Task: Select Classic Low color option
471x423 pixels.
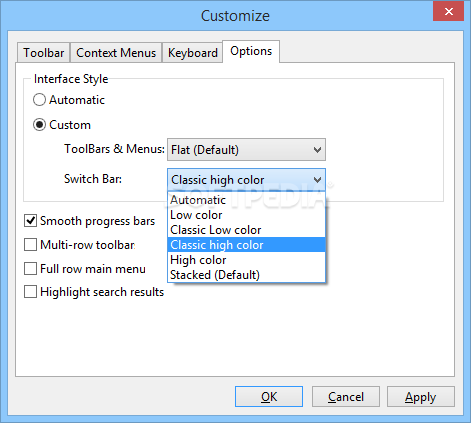Action: [246, 230]
